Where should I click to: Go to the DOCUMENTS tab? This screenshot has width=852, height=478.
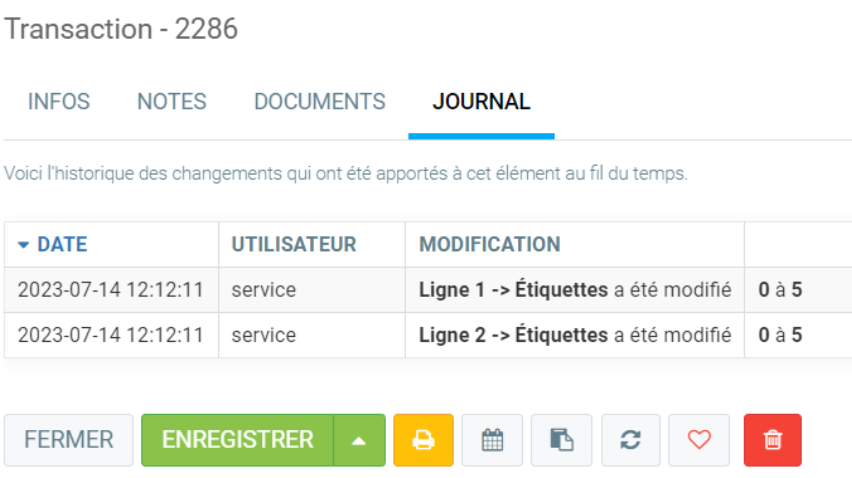click(319, 102)
